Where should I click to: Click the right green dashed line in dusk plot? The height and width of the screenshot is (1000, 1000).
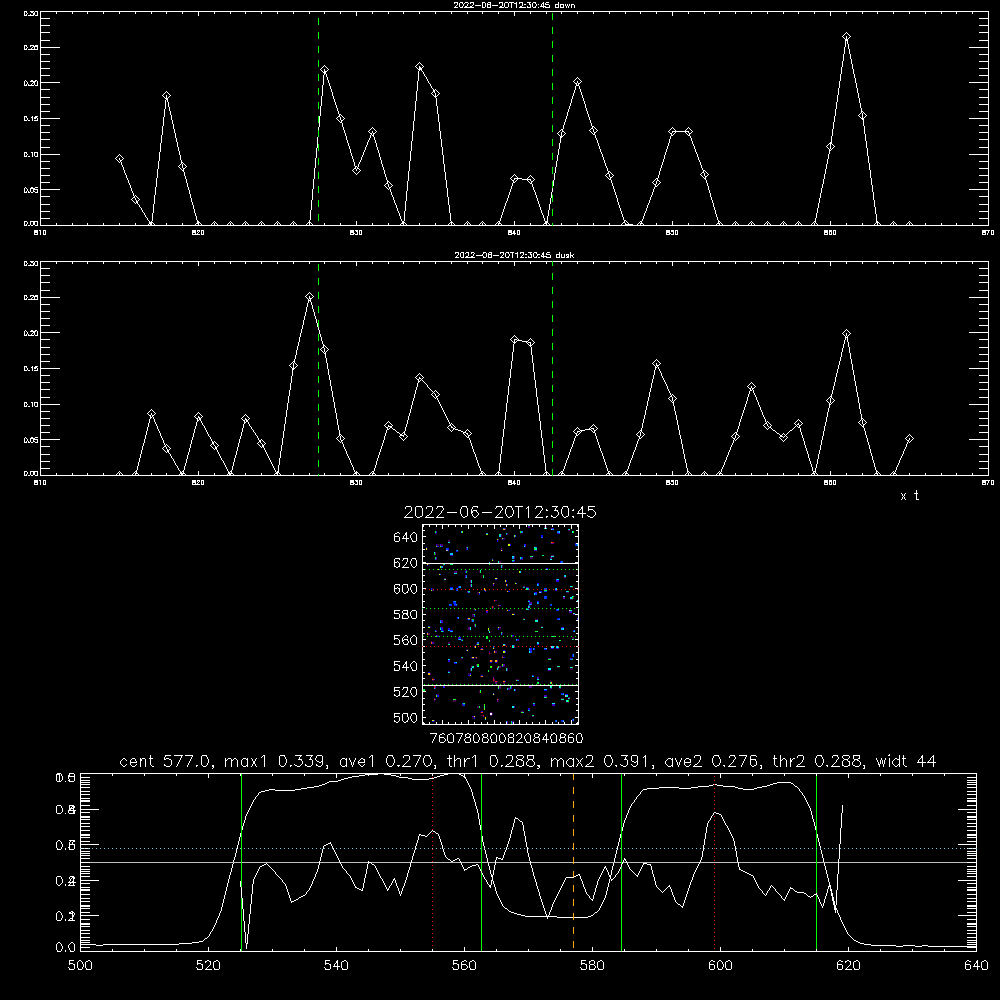[x=552, y=369]
